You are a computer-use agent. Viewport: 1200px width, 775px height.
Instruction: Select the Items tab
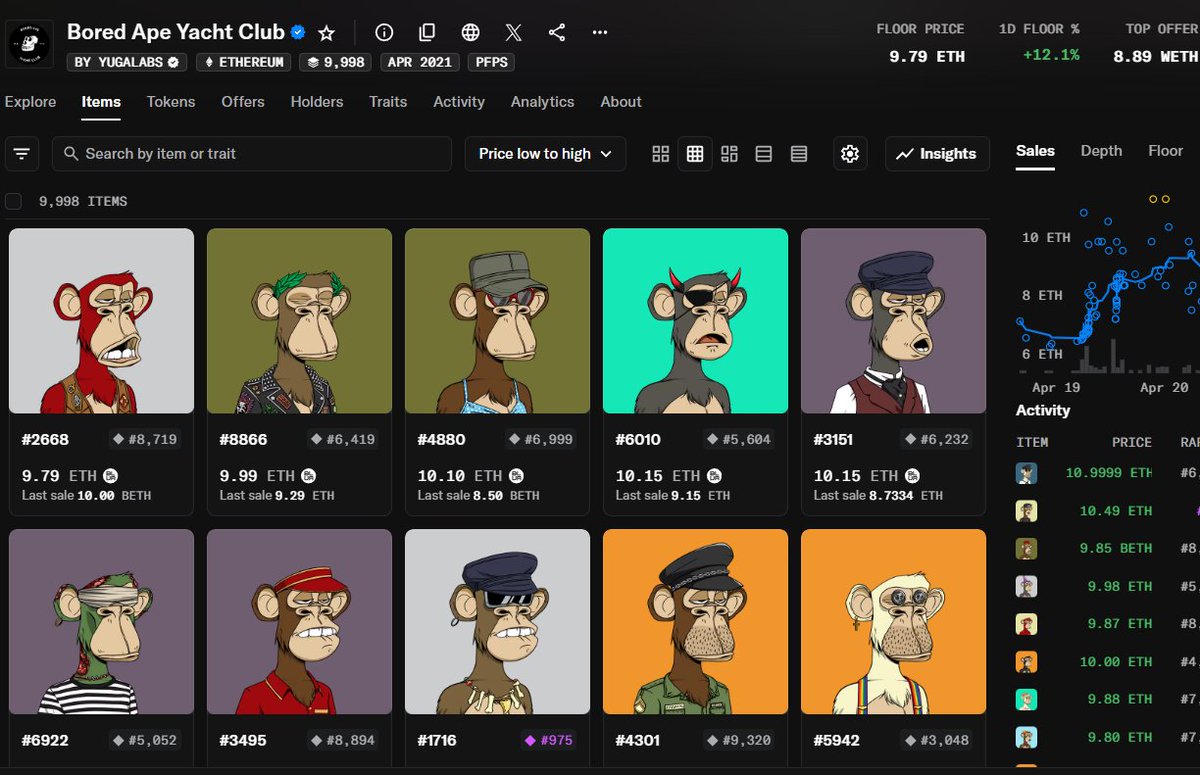(101, 102)
